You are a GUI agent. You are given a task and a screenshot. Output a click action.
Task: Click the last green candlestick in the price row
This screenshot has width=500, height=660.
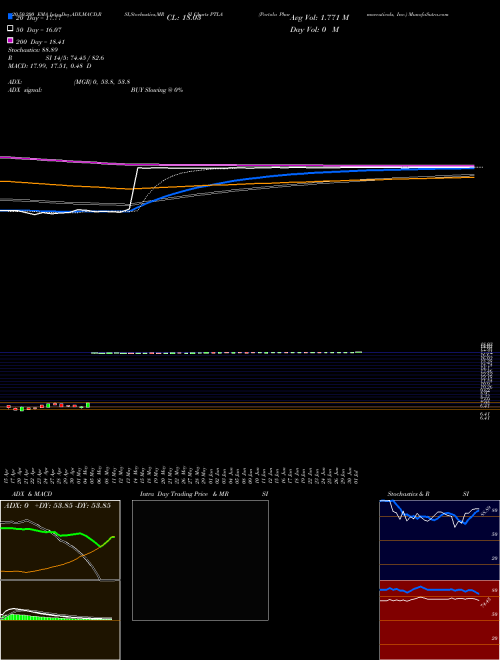point(359,351)
